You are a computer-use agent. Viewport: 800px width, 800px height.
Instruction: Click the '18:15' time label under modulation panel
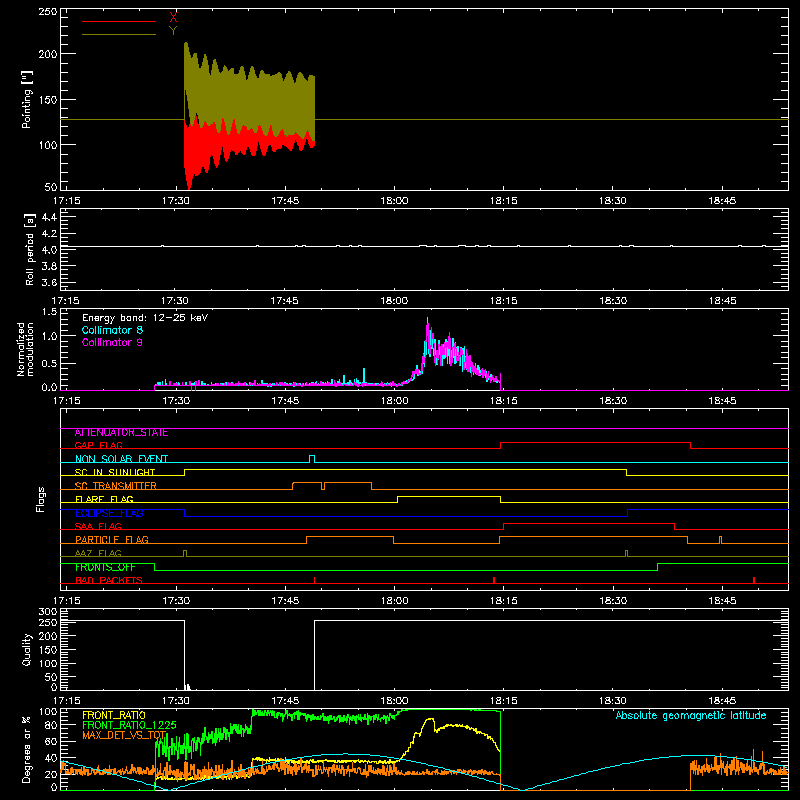503,401
